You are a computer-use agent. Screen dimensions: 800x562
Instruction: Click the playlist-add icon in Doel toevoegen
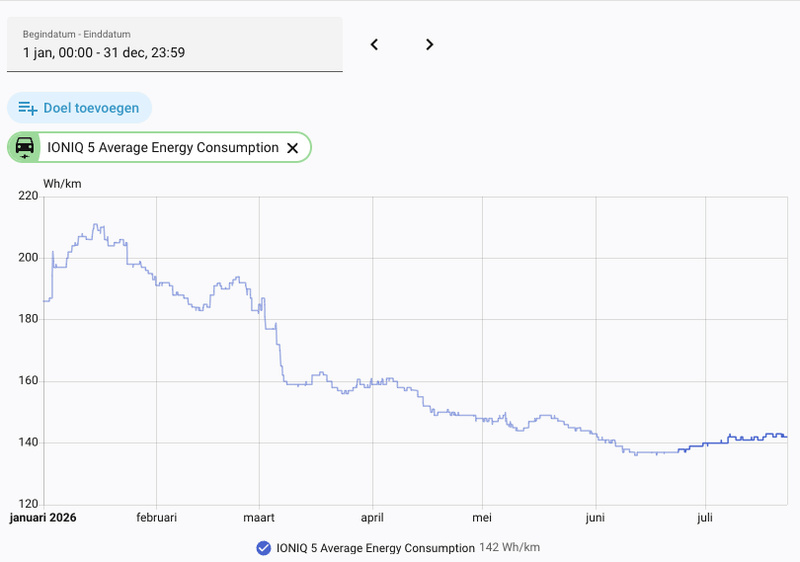click(28, 108)
